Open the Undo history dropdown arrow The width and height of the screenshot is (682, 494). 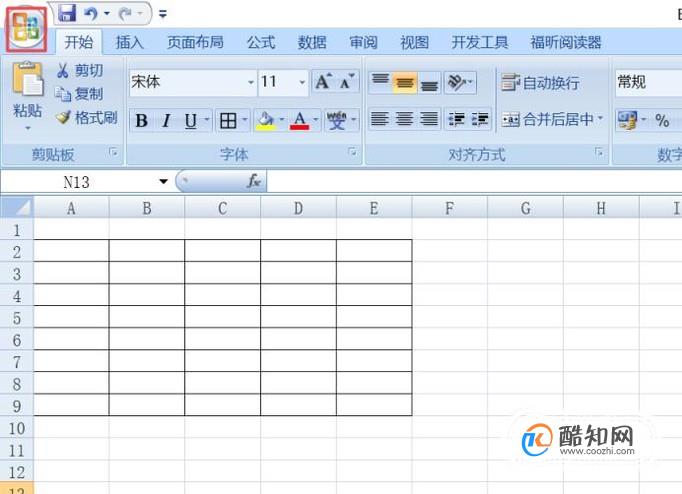[x=107, y=14]
